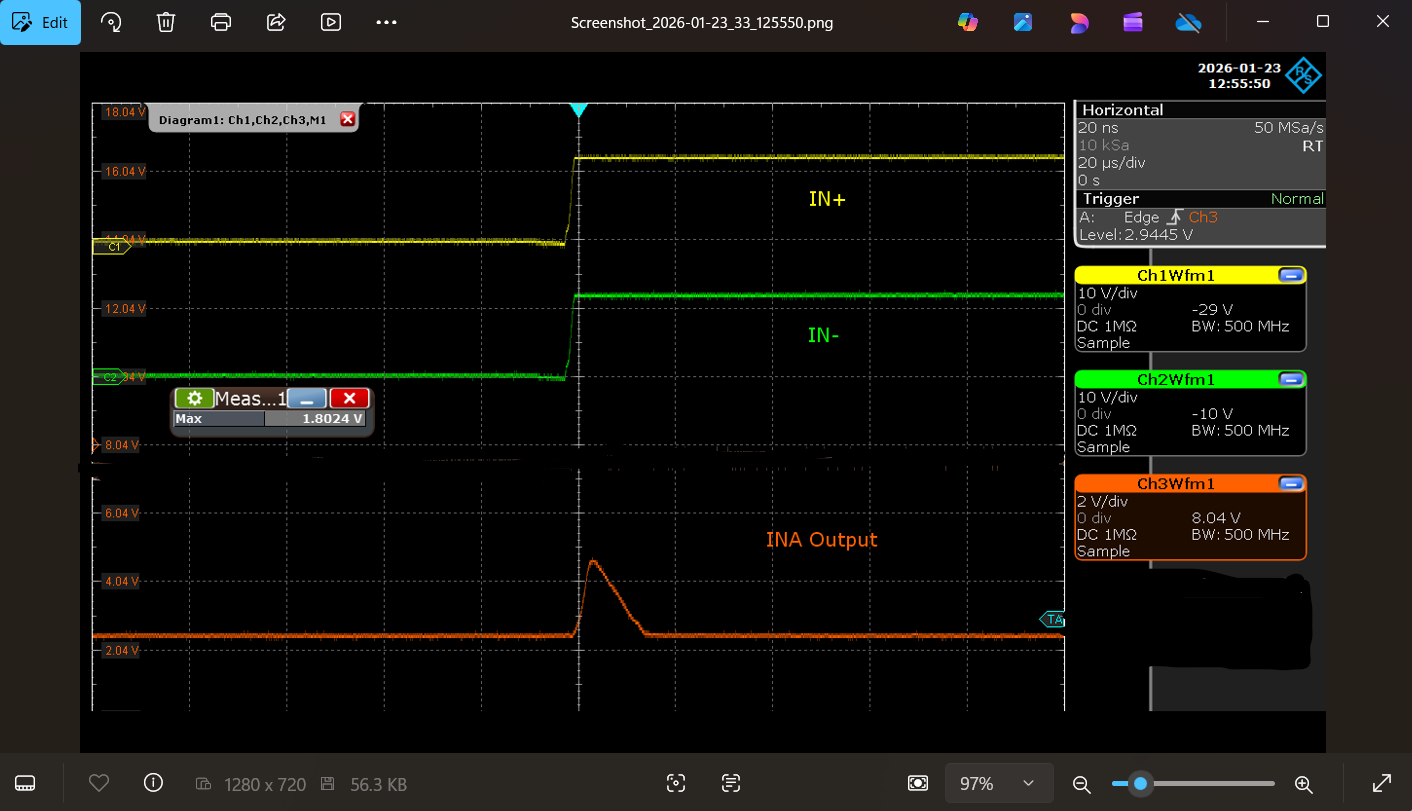Image resolution: width=1412 pixels, height=811 pixels.
Task: Click the 56.3 KB file size text
Action: (x=378, y=785)
